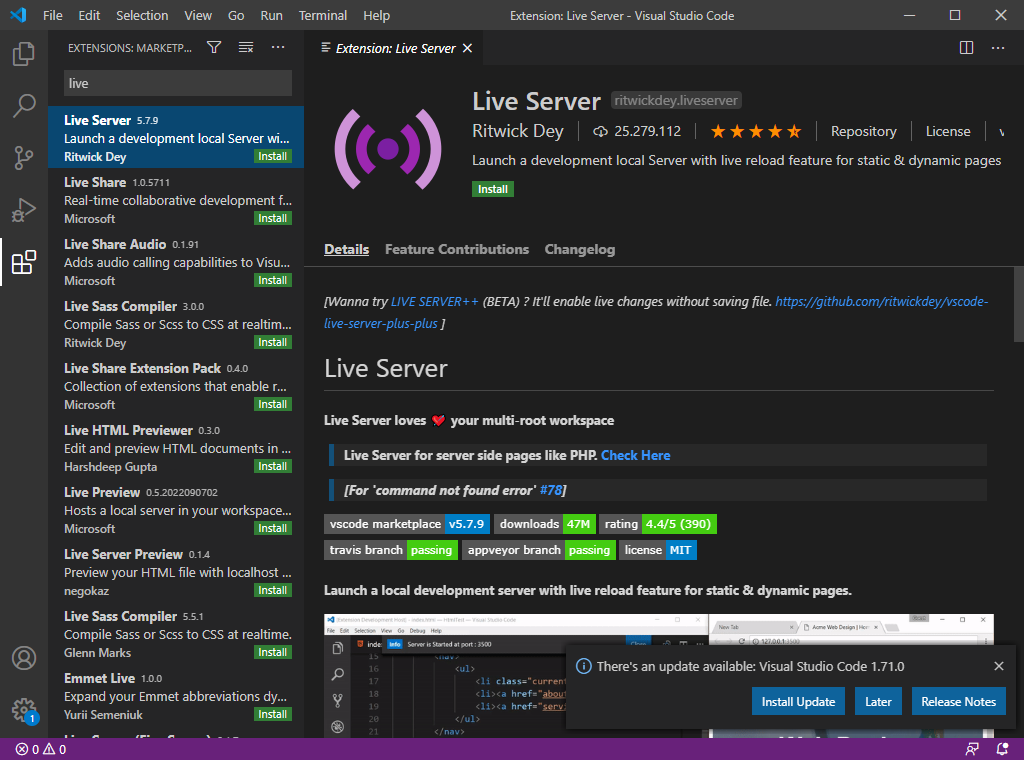Click Install Update button
The height and width of the screenshot is (760, 1024).
point(798,701)
